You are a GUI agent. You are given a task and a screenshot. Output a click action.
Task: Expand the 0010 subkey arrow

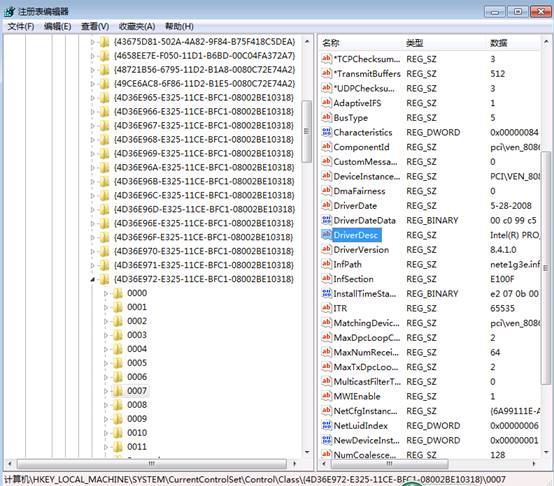(106, 433)
